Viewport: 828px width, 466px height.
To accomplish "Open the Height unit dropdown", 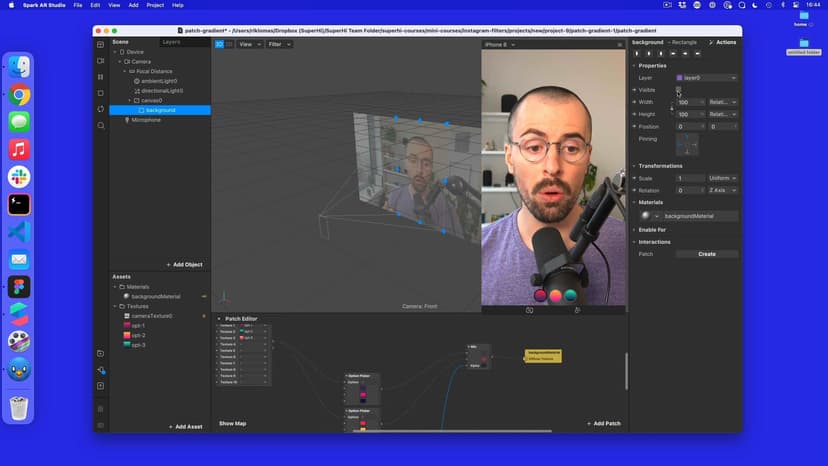I will (x=722, y=114).
